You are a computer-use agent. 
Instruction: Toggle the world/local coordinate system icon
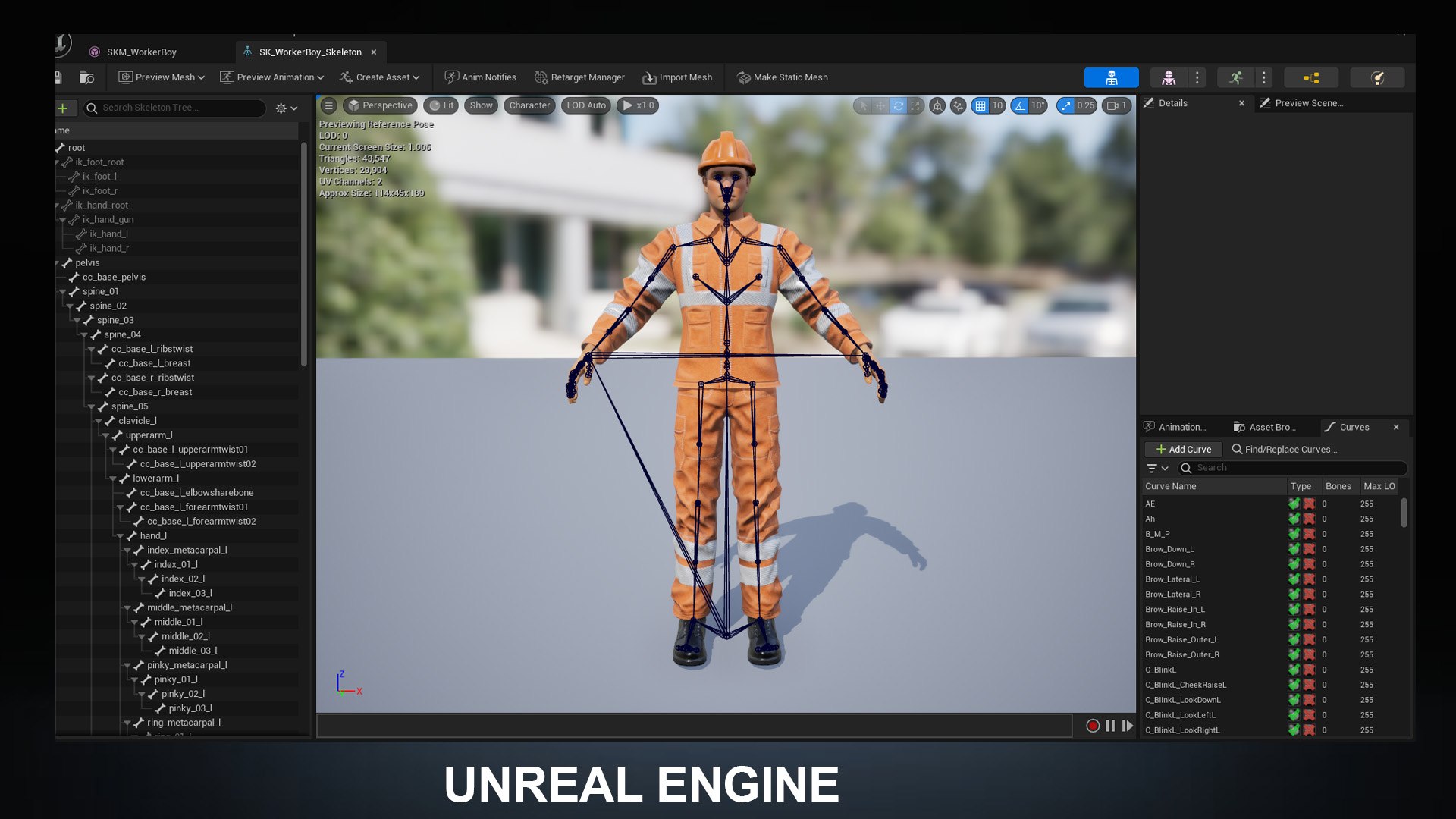click(x=937, y=105)
